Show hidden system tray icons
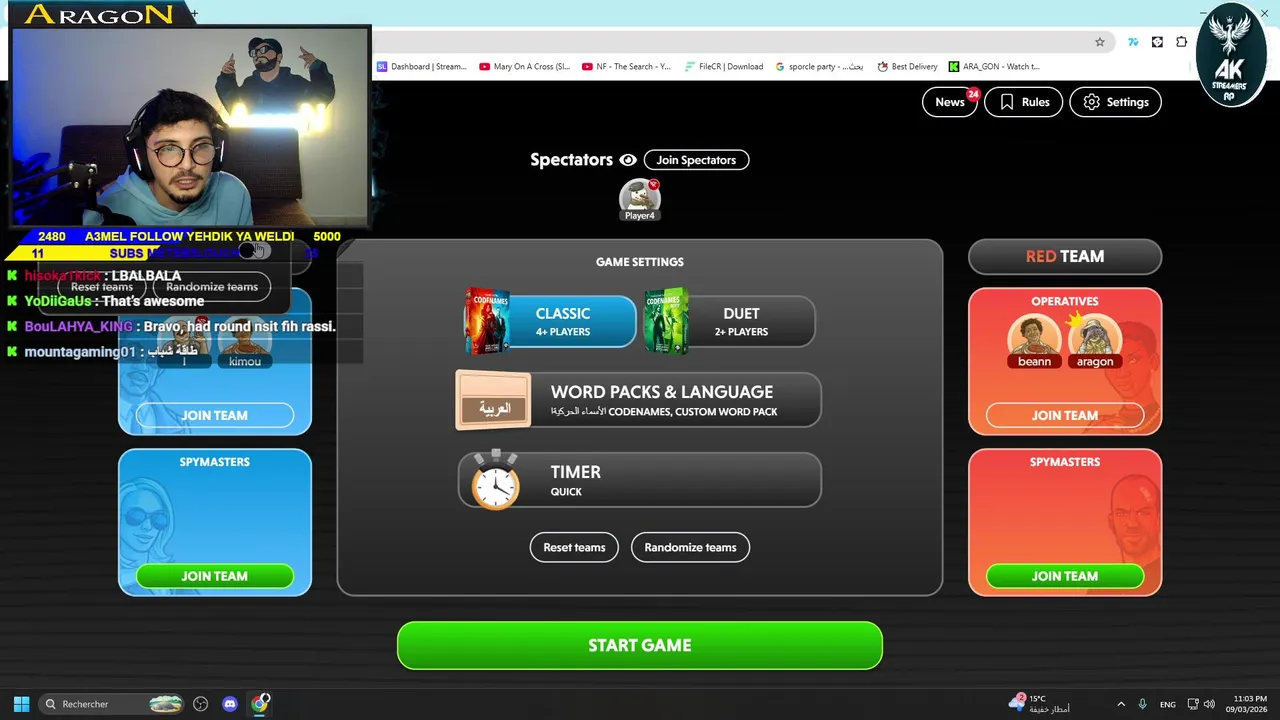The image size is (1280, 720). pos(1121,704)
